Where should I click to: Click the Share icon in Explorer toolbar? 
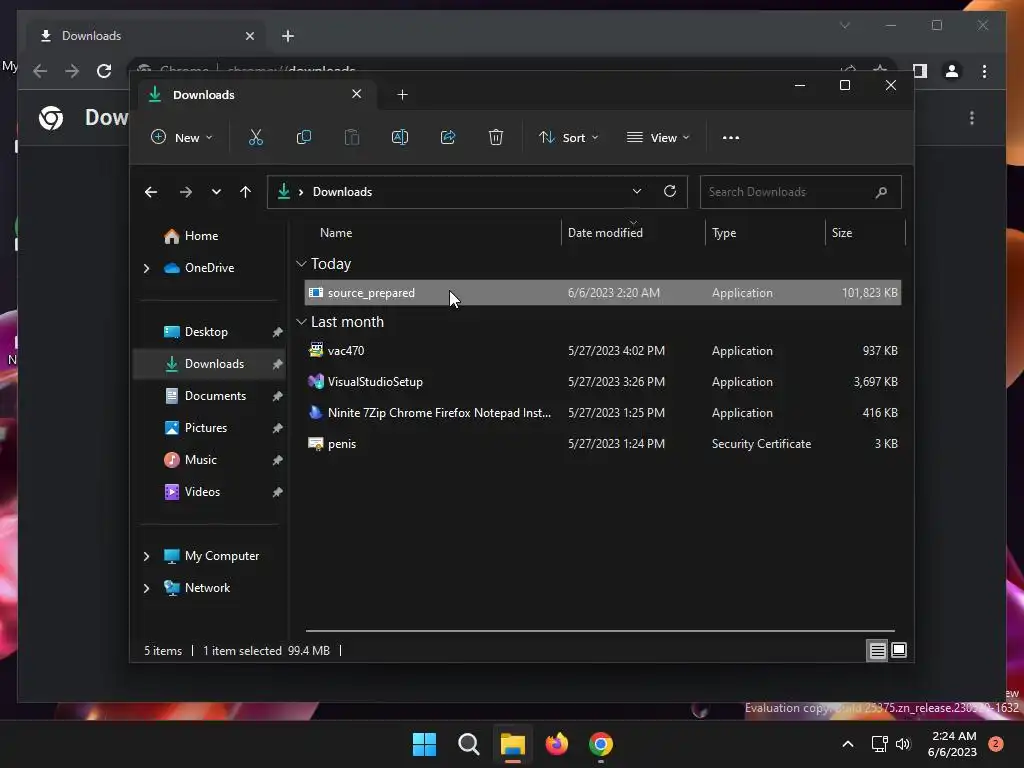pyautogui.click(x=448, y=137)
